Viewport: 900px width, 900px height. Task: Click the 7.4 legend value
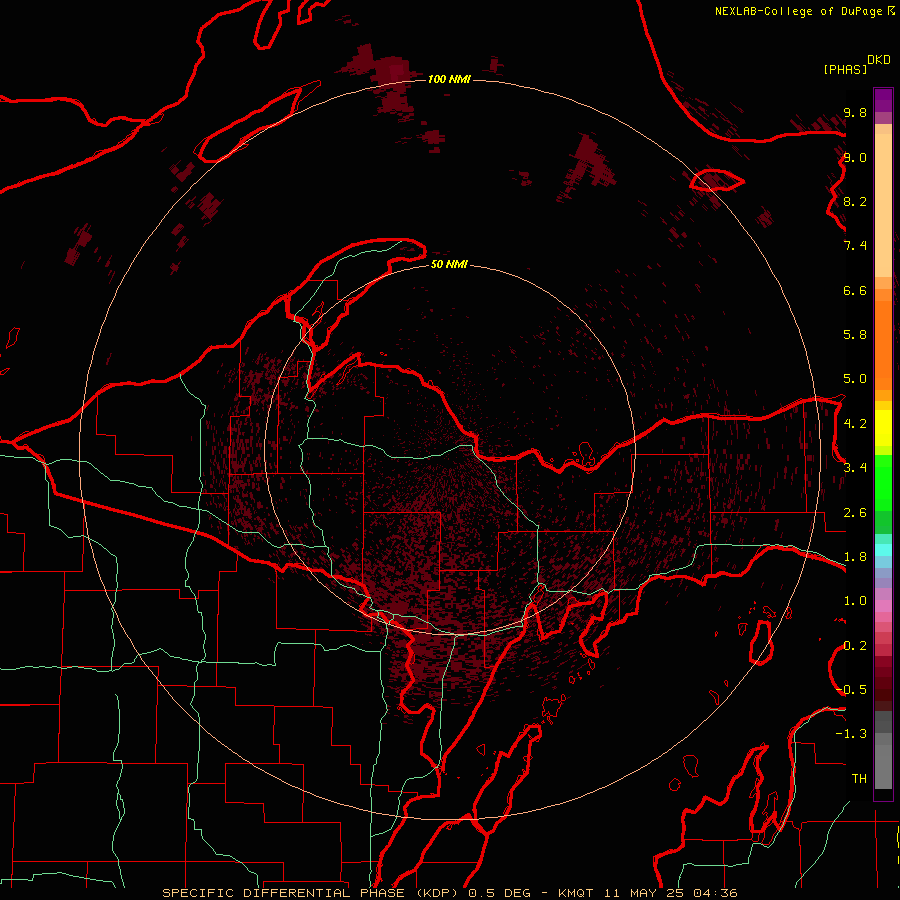855,246
